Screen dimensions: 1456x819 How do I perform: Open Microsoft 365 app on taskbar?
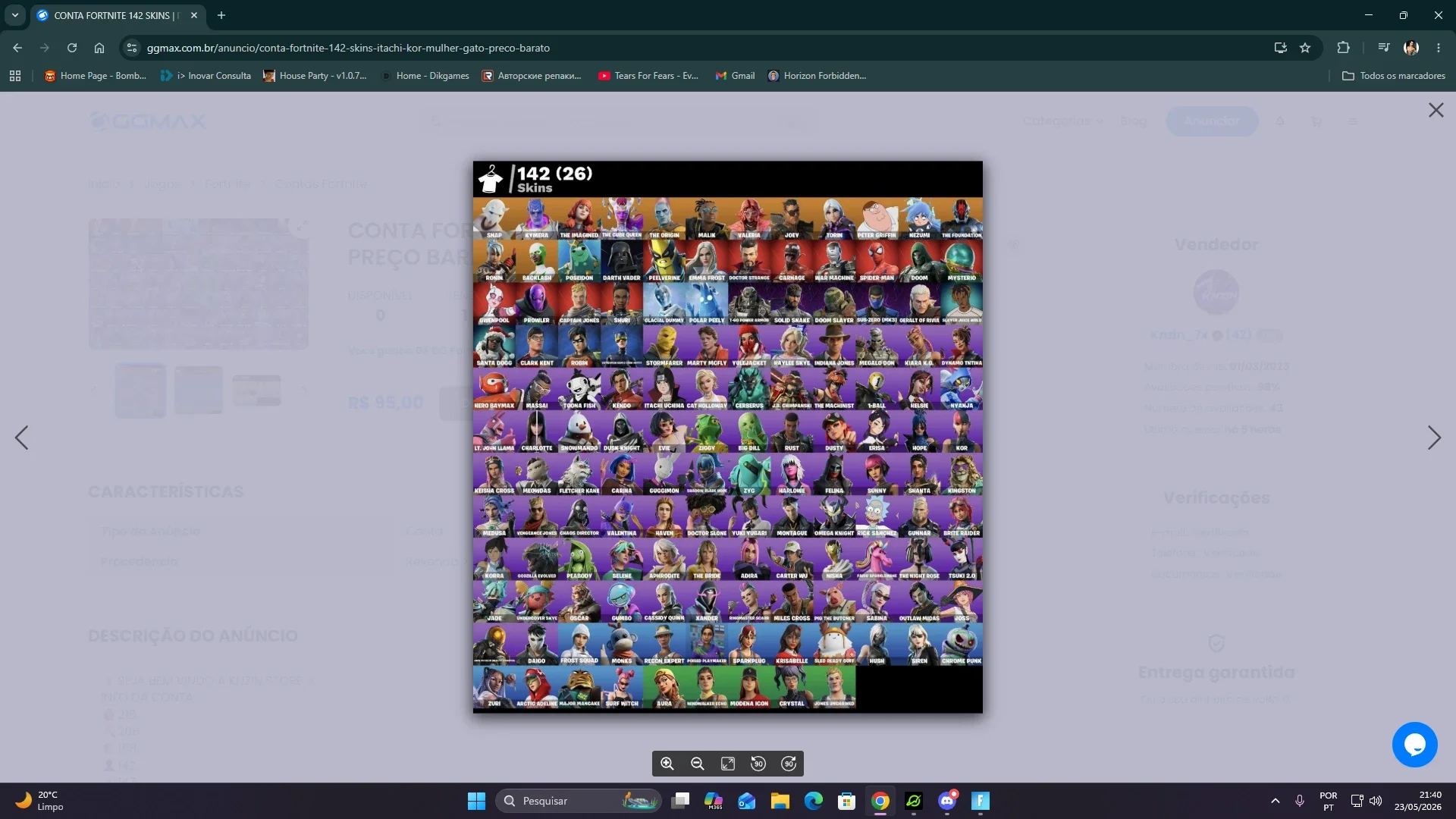(714, 801)
